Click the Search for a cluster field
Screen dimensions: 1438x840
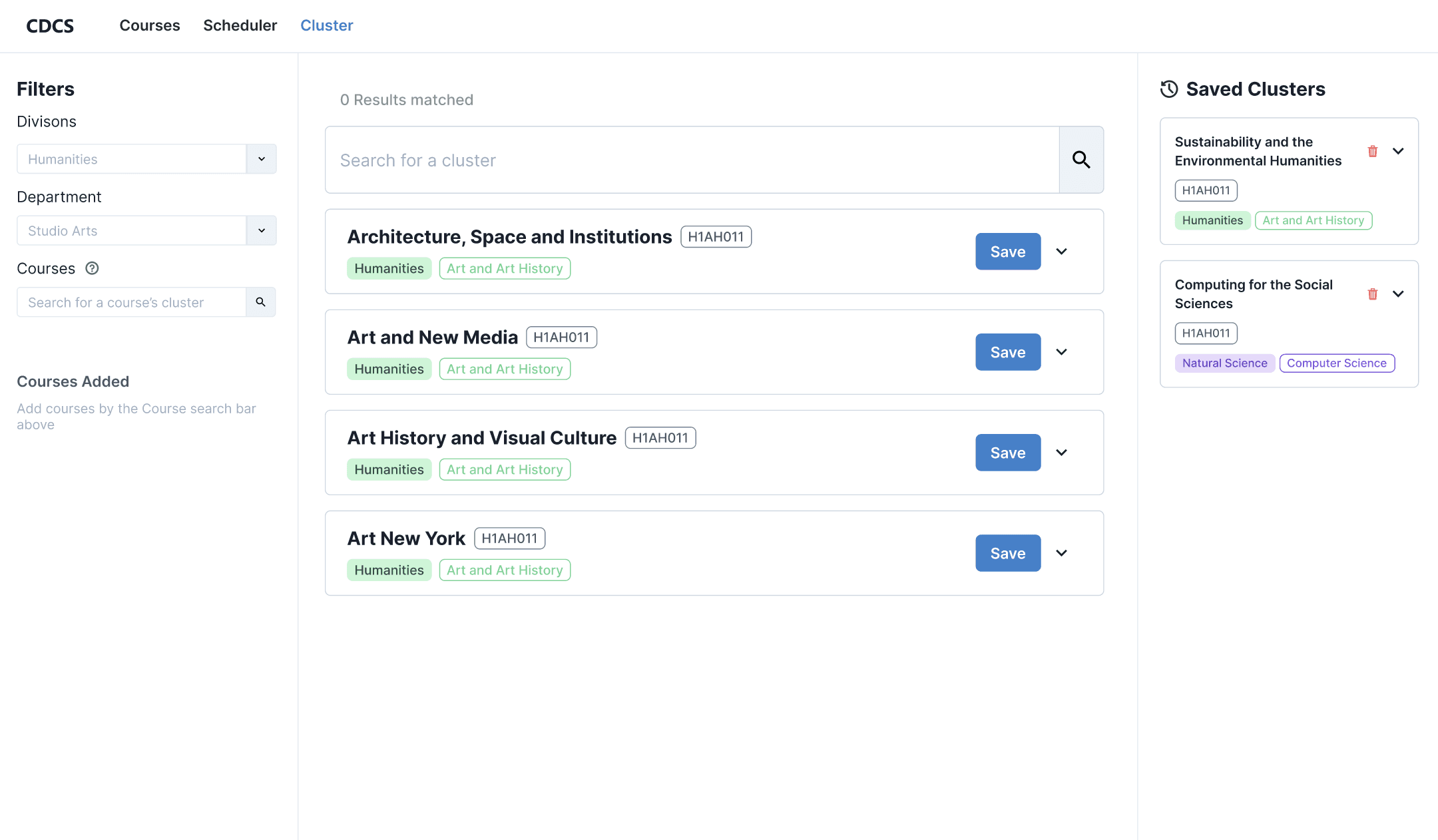692,160
